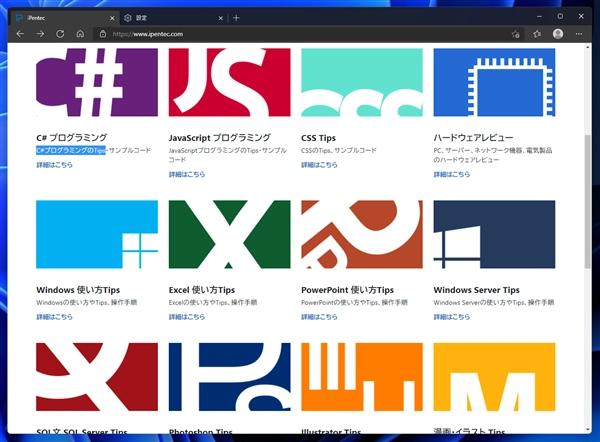
Task: Click 詳細はこちら under ハードウェアレビュー
Action: click(x=452, y=175)
